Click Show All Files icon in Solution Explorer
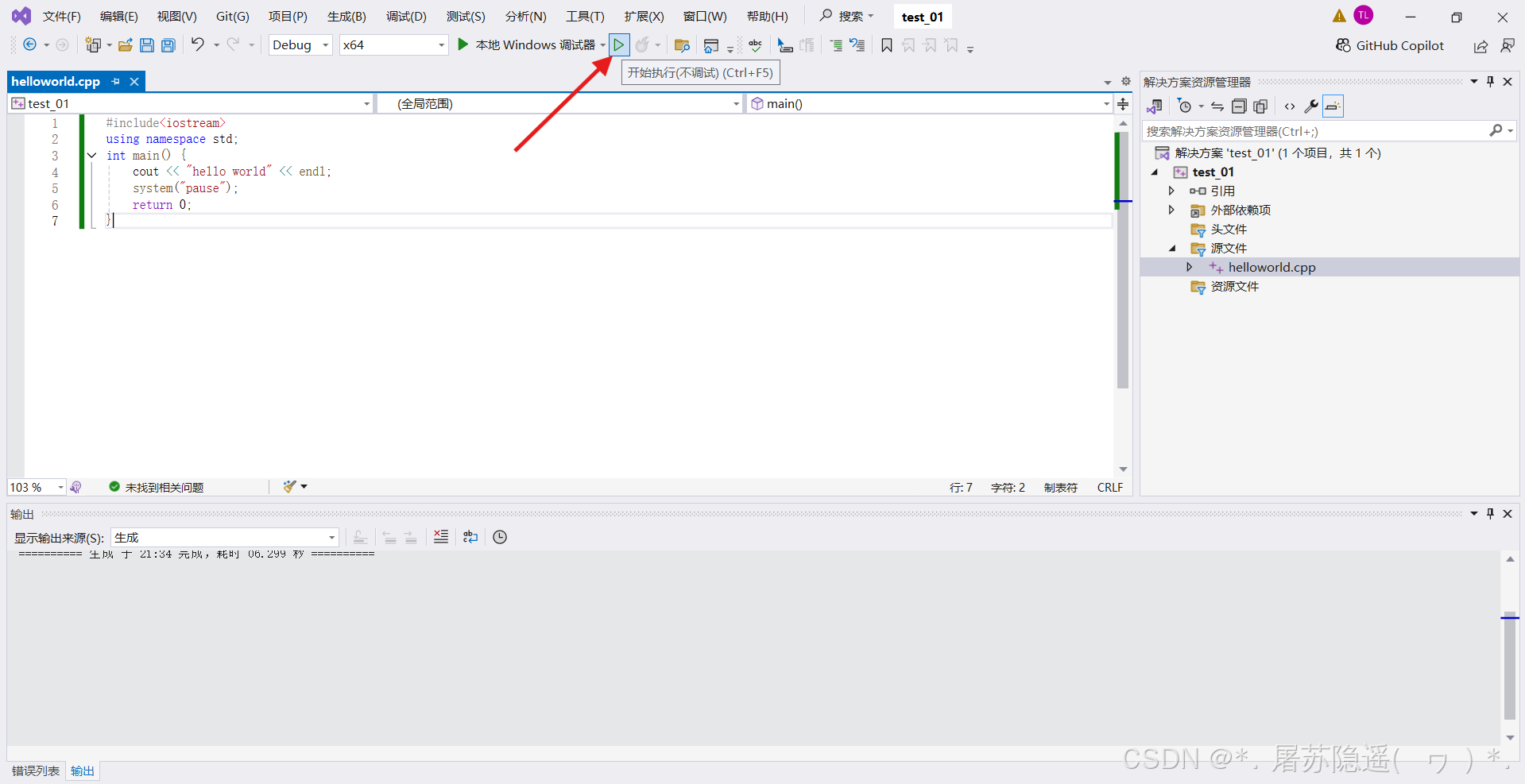 (x=1260, y=106)
